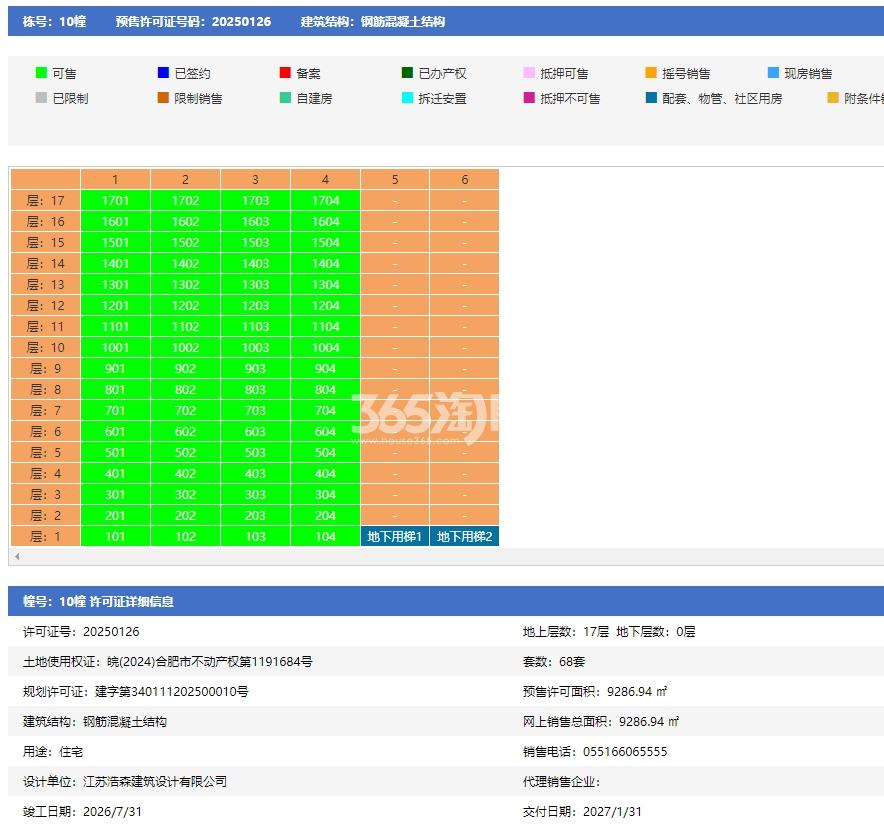Viewport: 884px width, 838px height.
Task: Click the cyan 拆迁安置 legend swatch
Action: point(407,98)
